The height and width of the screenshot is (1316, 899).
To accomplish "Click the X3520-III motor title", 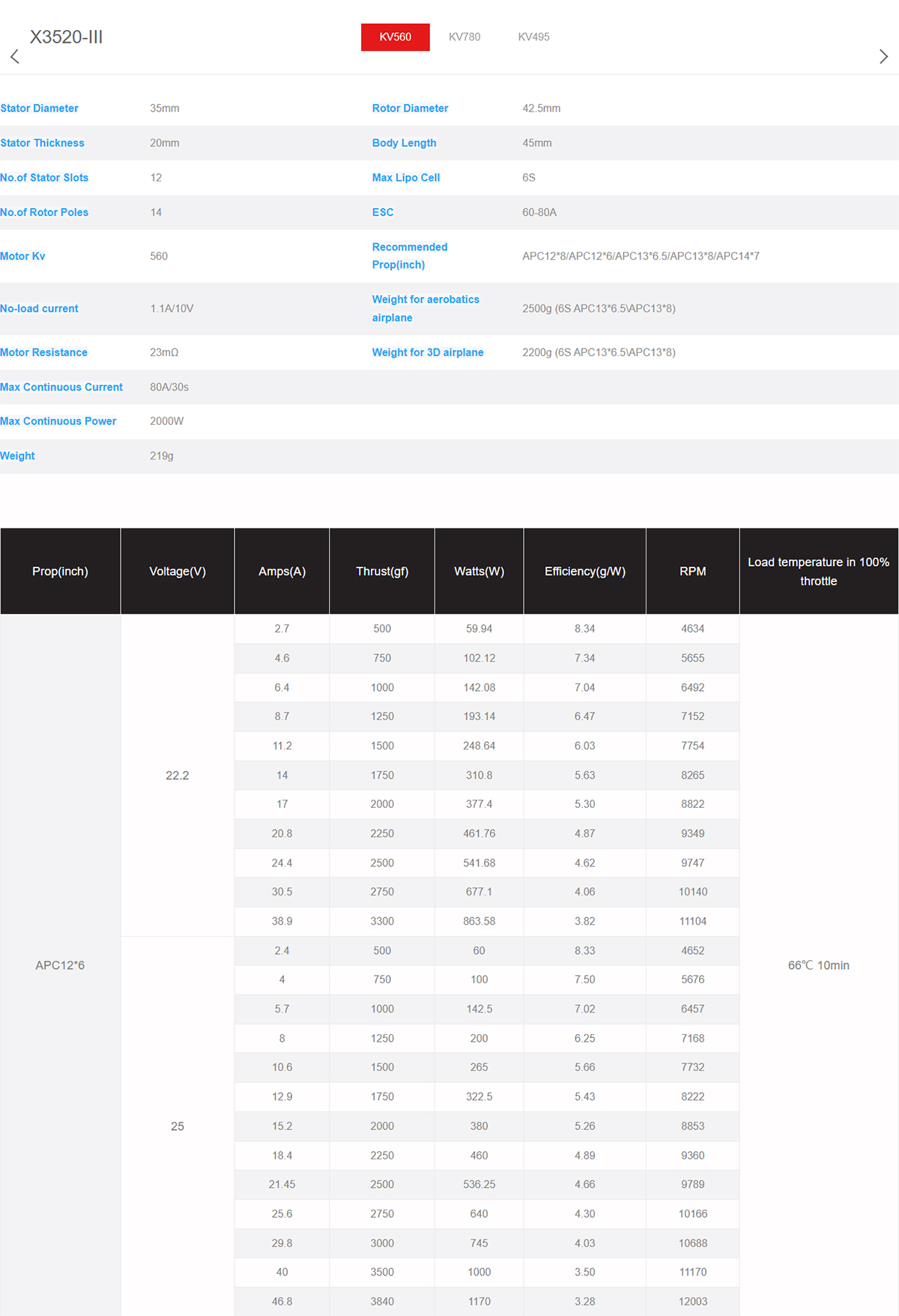I will click(66, 37).
